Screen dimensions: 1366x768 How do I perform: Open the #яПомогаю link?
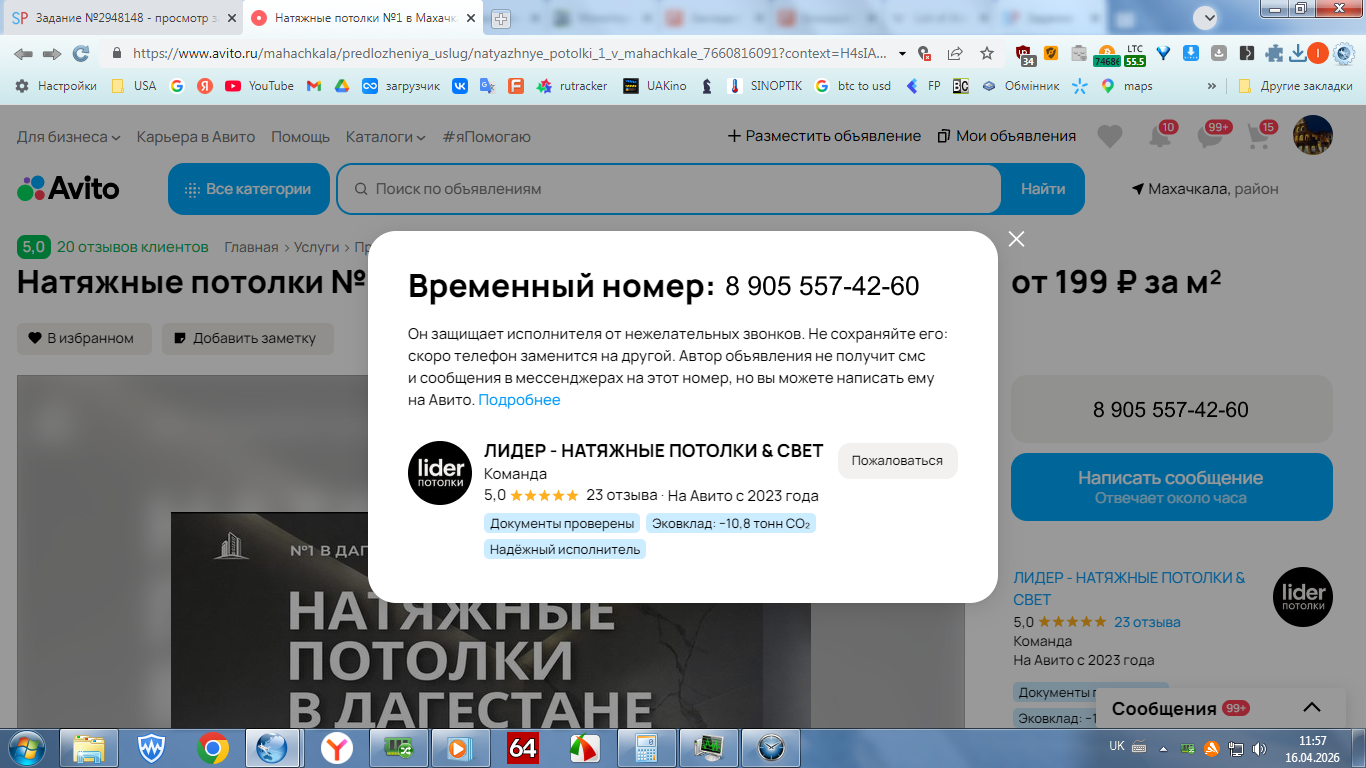[487, 136]
